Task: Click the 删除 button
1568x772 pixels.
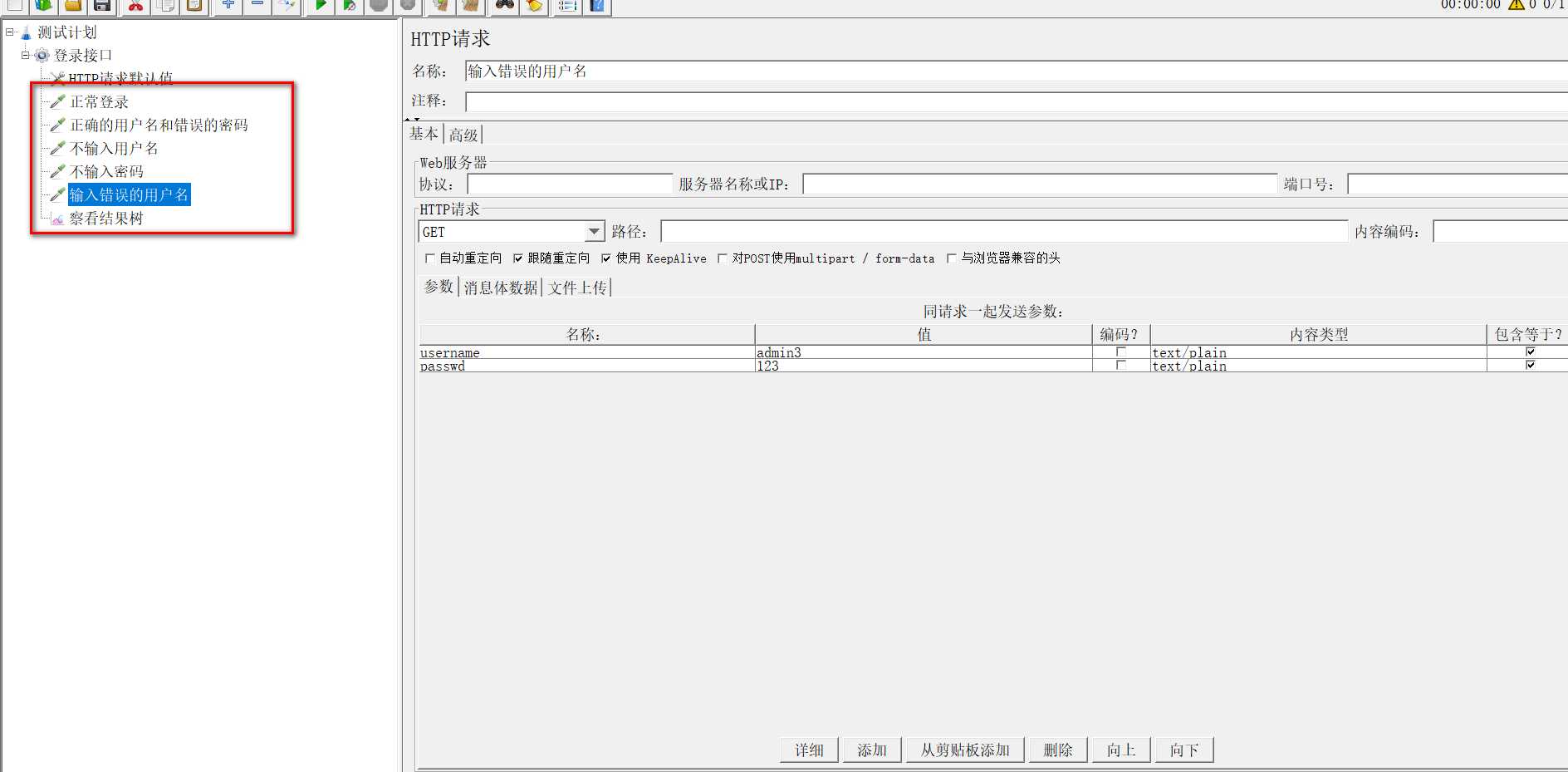Action: [1058, 750]
